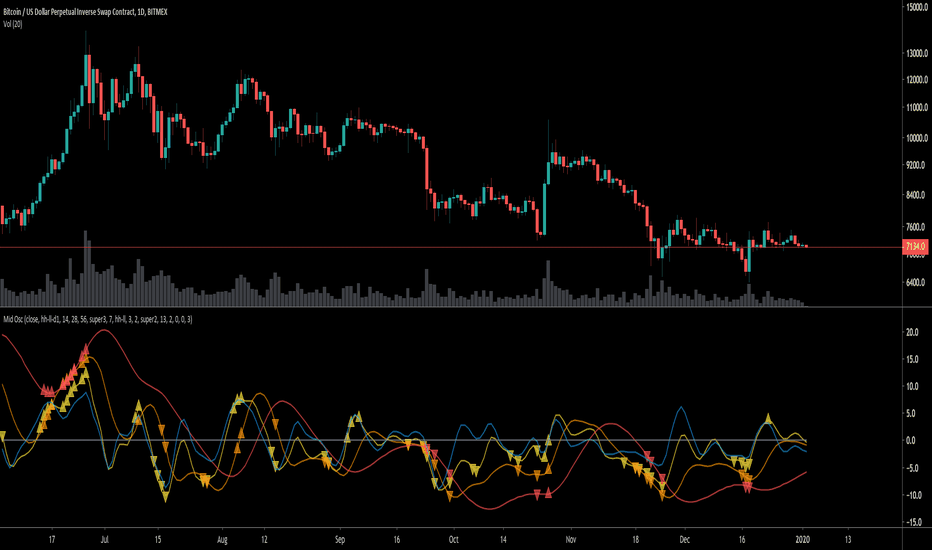Image resolution: width=932 pixels, height=550 pixels.
Task: Click the 17 date before Jul
Action: [x=52, y=540]
